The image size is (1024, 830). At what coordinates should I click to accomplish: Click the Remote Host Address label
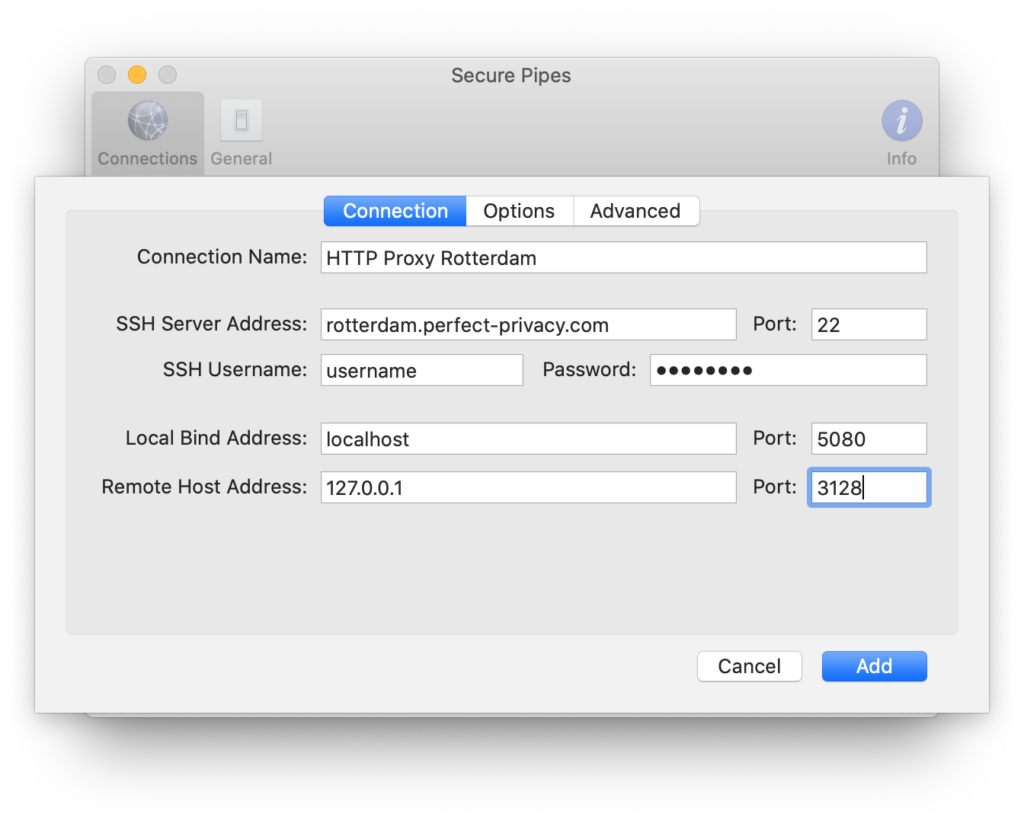(x=204, y=487)
